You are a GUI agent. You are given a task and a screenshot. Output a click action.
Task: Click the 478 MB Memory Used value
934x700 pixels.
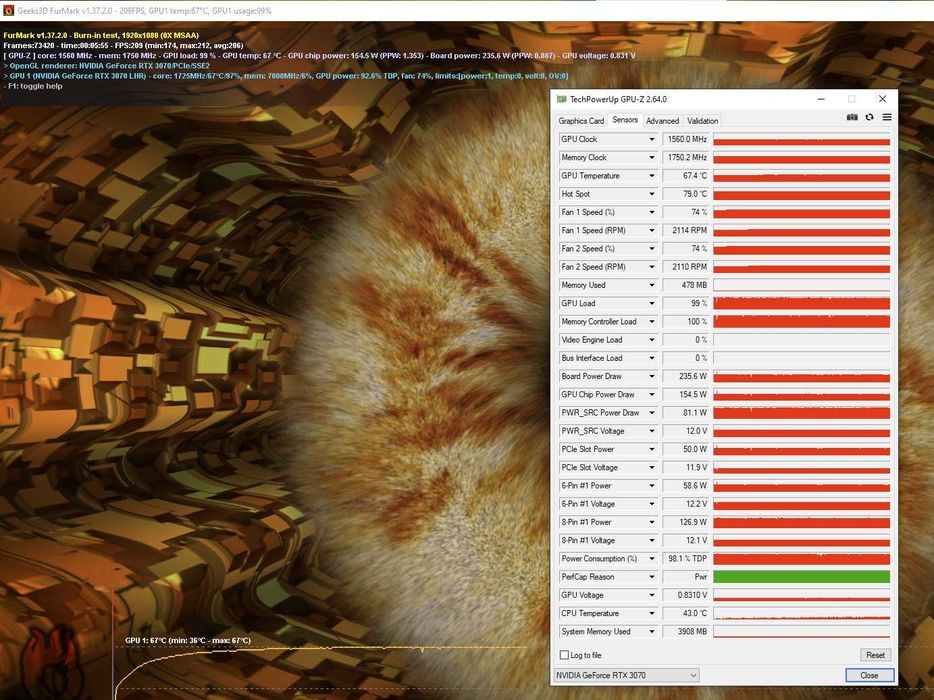(x=686, y=285)
